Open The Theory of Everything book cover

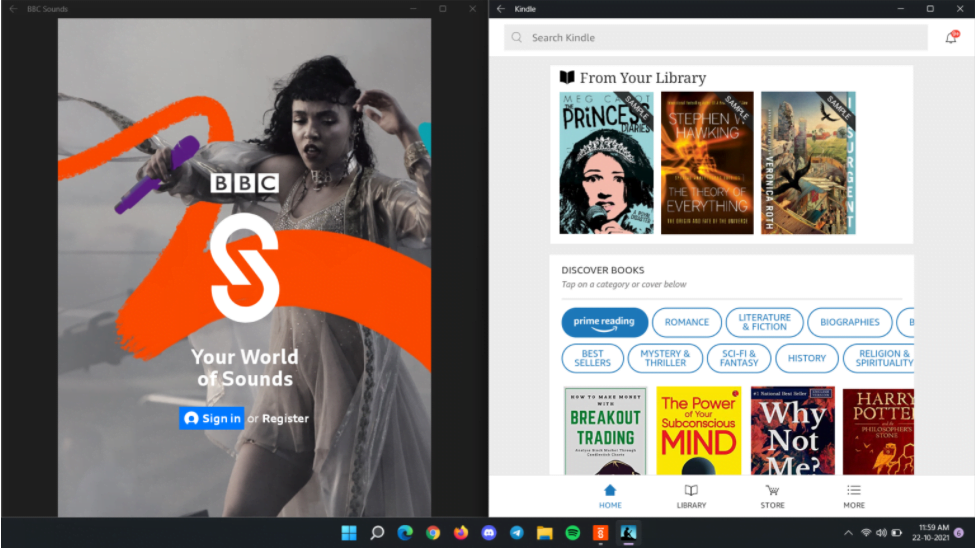click(x=707, y=163)
